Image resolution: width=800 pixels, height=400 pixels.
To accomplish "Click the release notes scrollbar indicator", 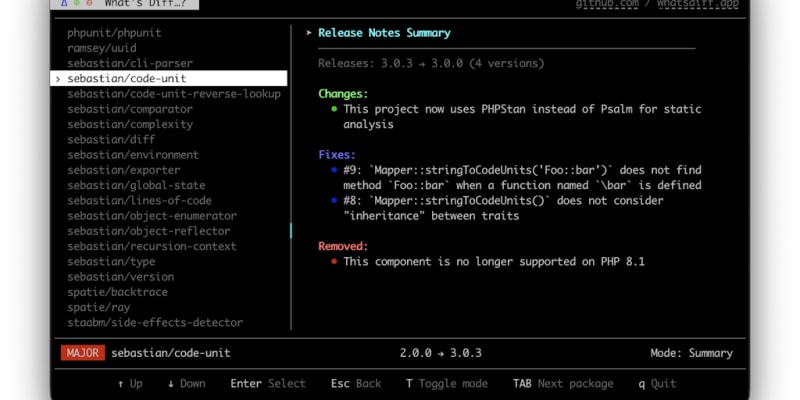I will coord(291,231).
